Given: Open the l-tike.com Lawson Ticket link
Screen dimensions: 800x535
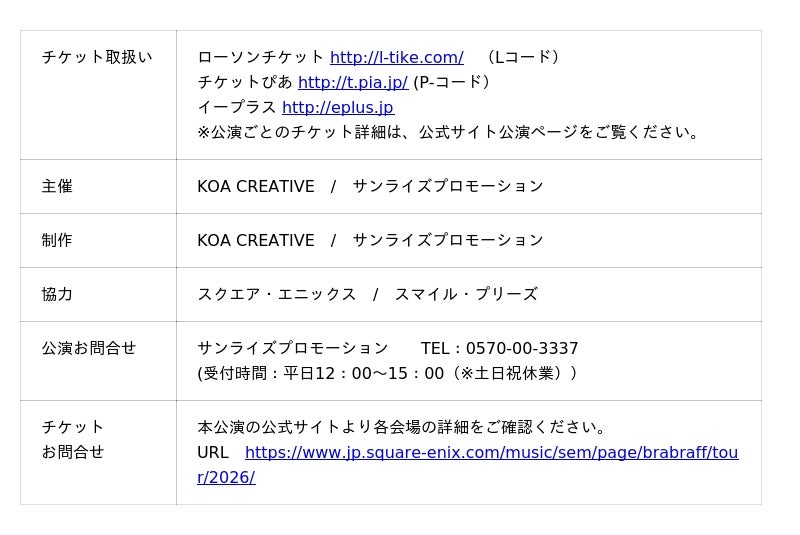Looking at the screenshot, I should coord(396,58).
